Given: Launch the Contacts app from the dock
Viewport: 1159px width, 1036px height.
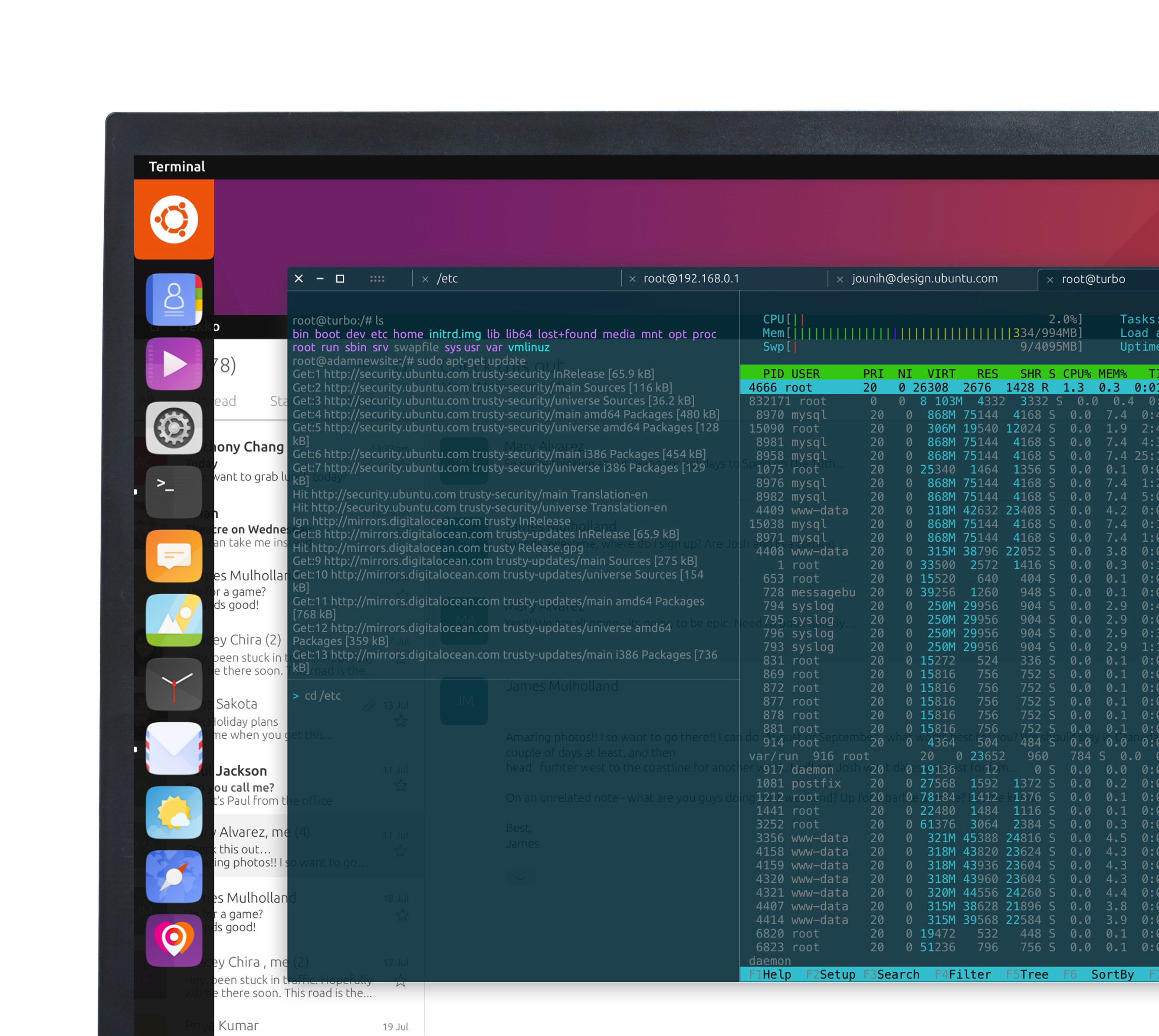Looking at the screenshot, I should (174, 299).
